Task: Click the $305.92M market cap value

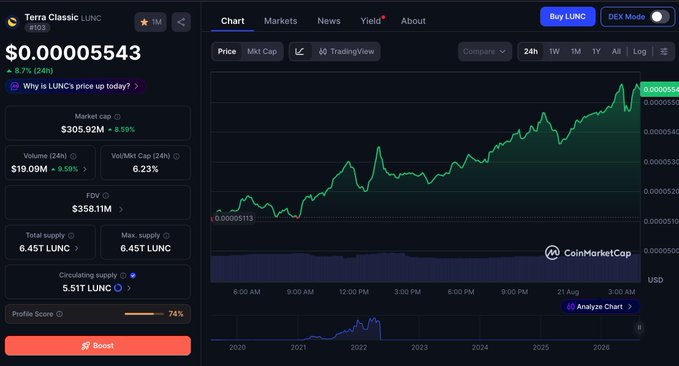Action: (x=82, y=130)
